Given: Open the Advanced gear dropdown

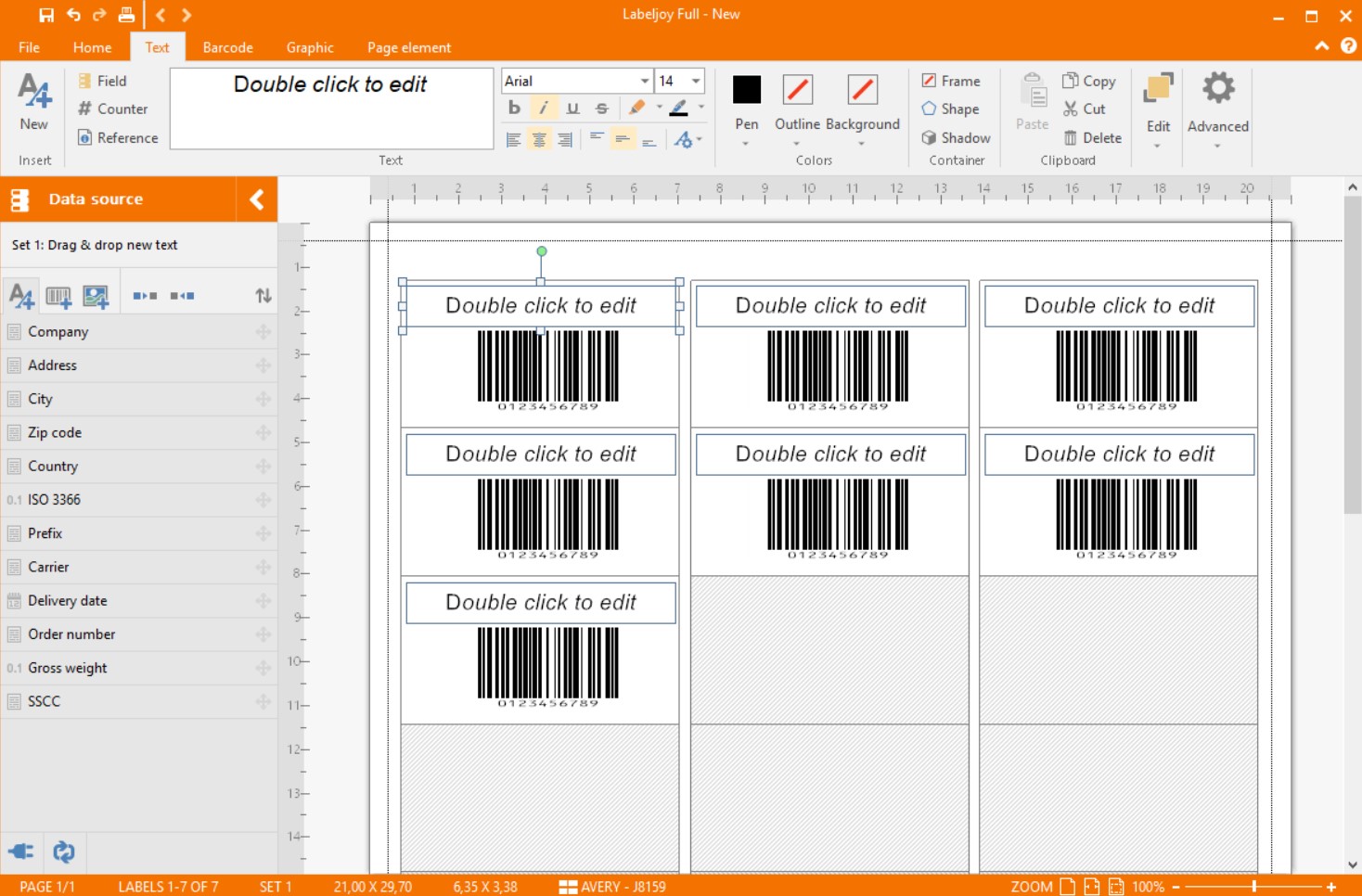Looking at the screenshot, I should 1218,109.
